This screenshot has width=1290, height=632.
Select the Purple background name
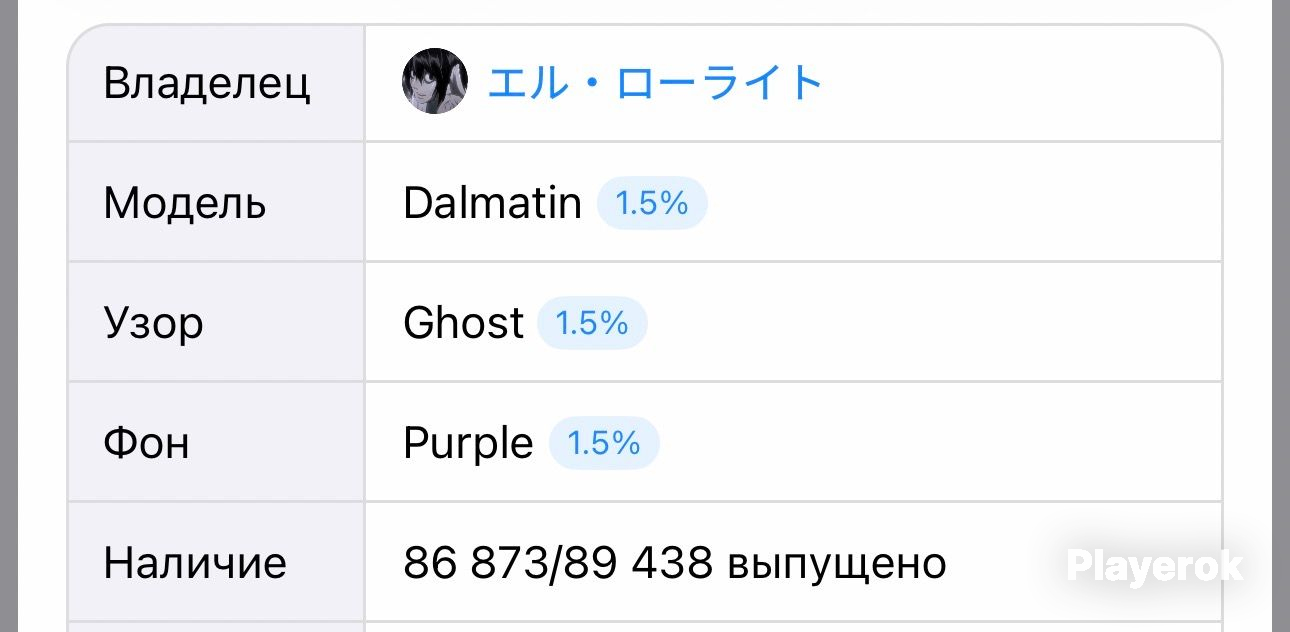[x=468, y=443]
